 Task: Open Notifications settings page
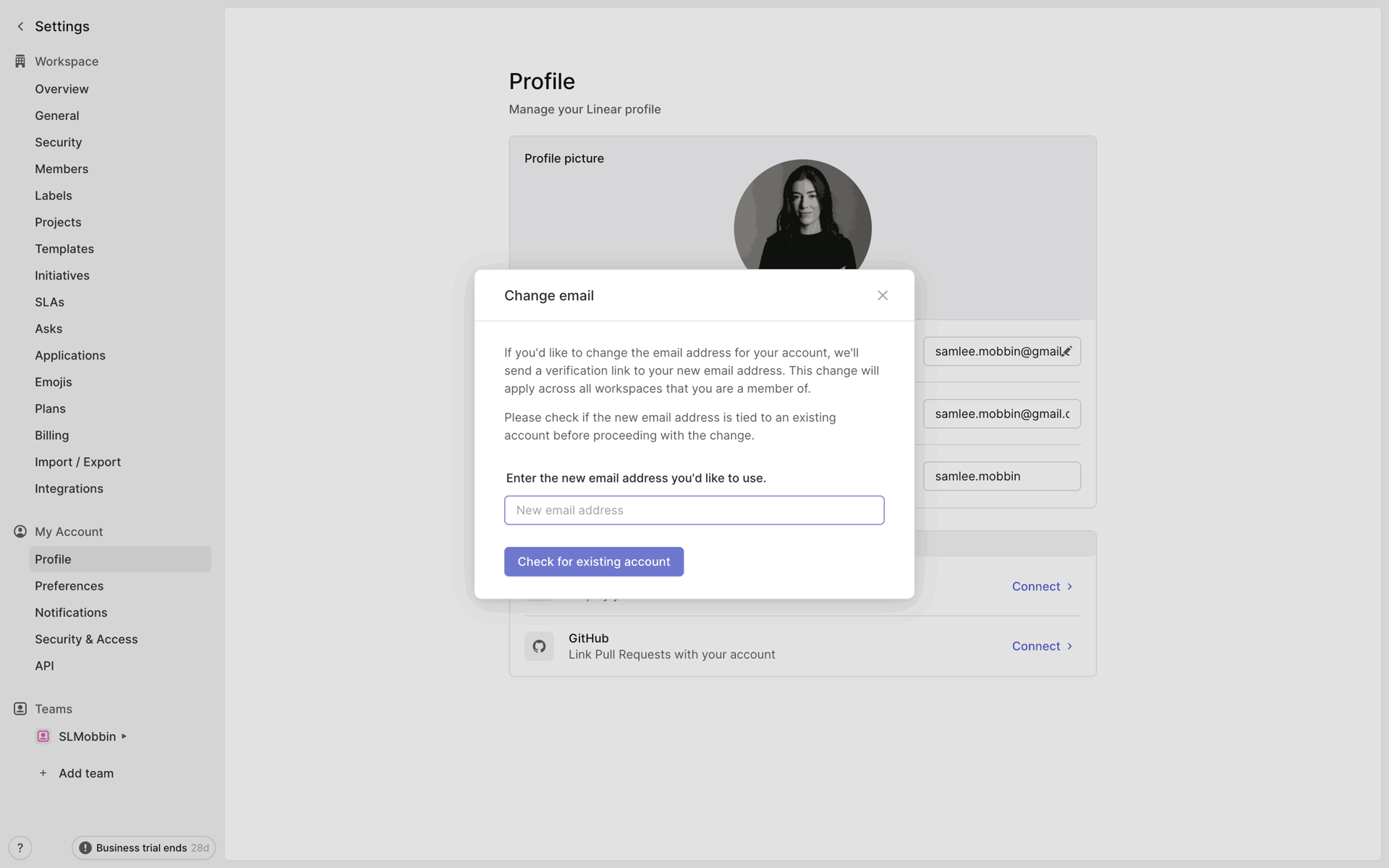pos(71,613)
